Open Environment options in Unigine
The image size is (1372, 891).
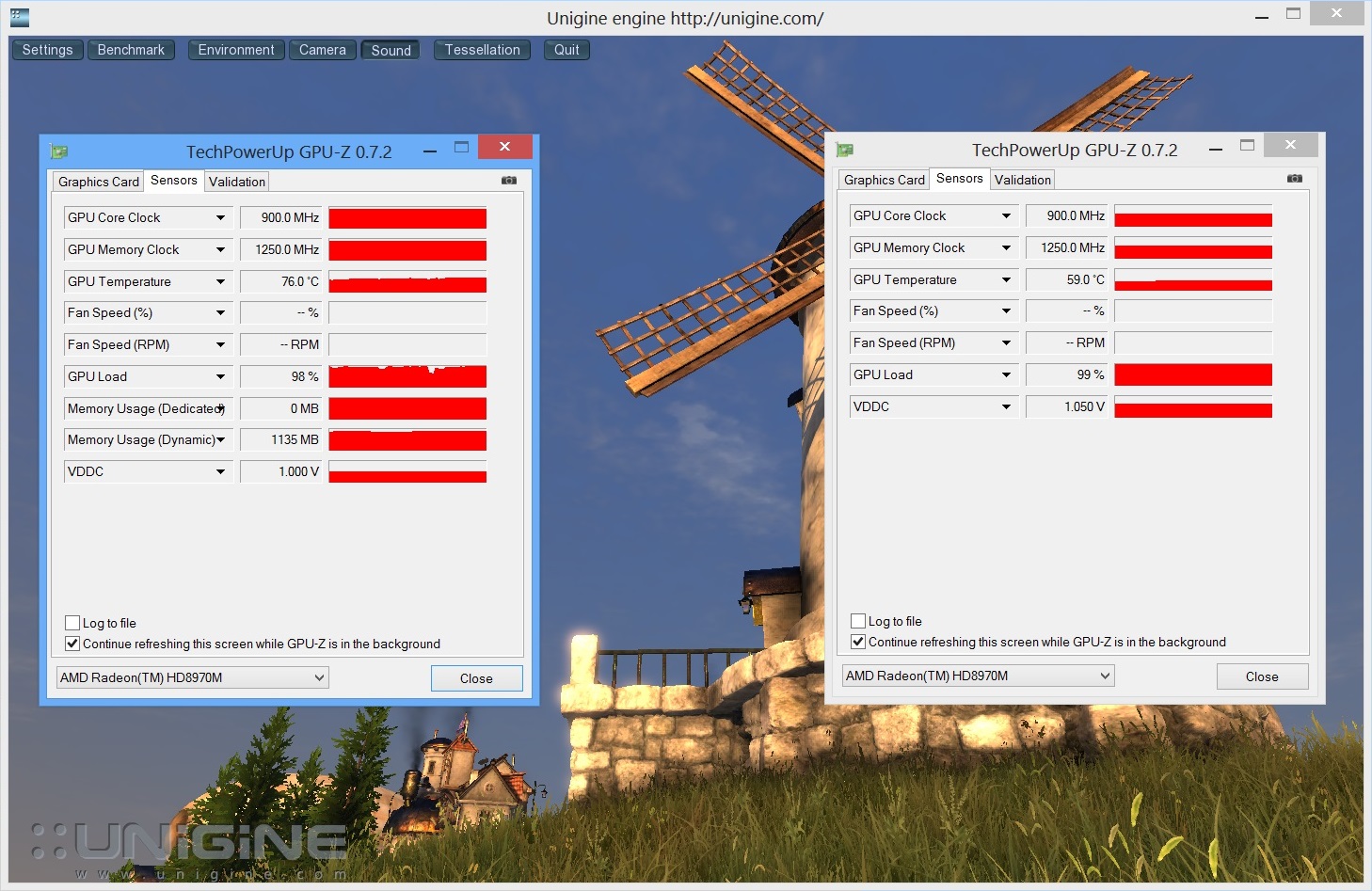(236, 50)
